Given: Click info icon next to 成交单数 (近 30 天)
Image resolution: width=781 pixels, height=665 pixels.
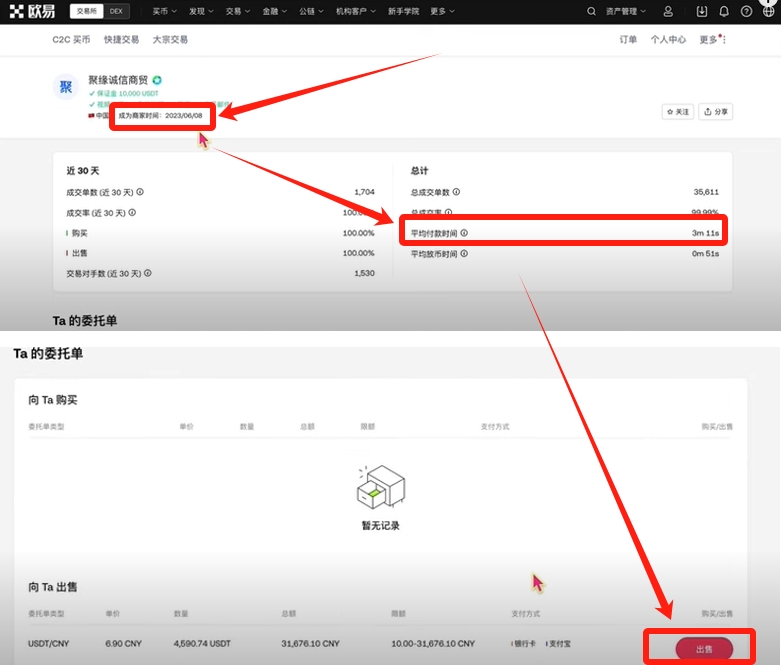Looking at the screenshot, I should tap(140, 192).
